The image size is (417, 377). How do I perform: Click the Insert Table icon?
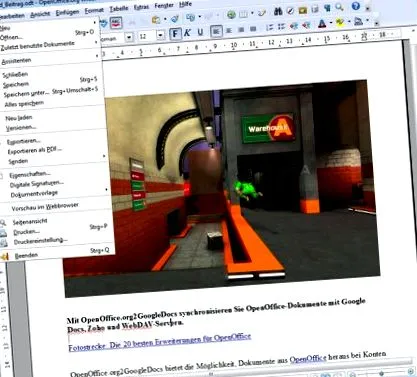point(244,14)
